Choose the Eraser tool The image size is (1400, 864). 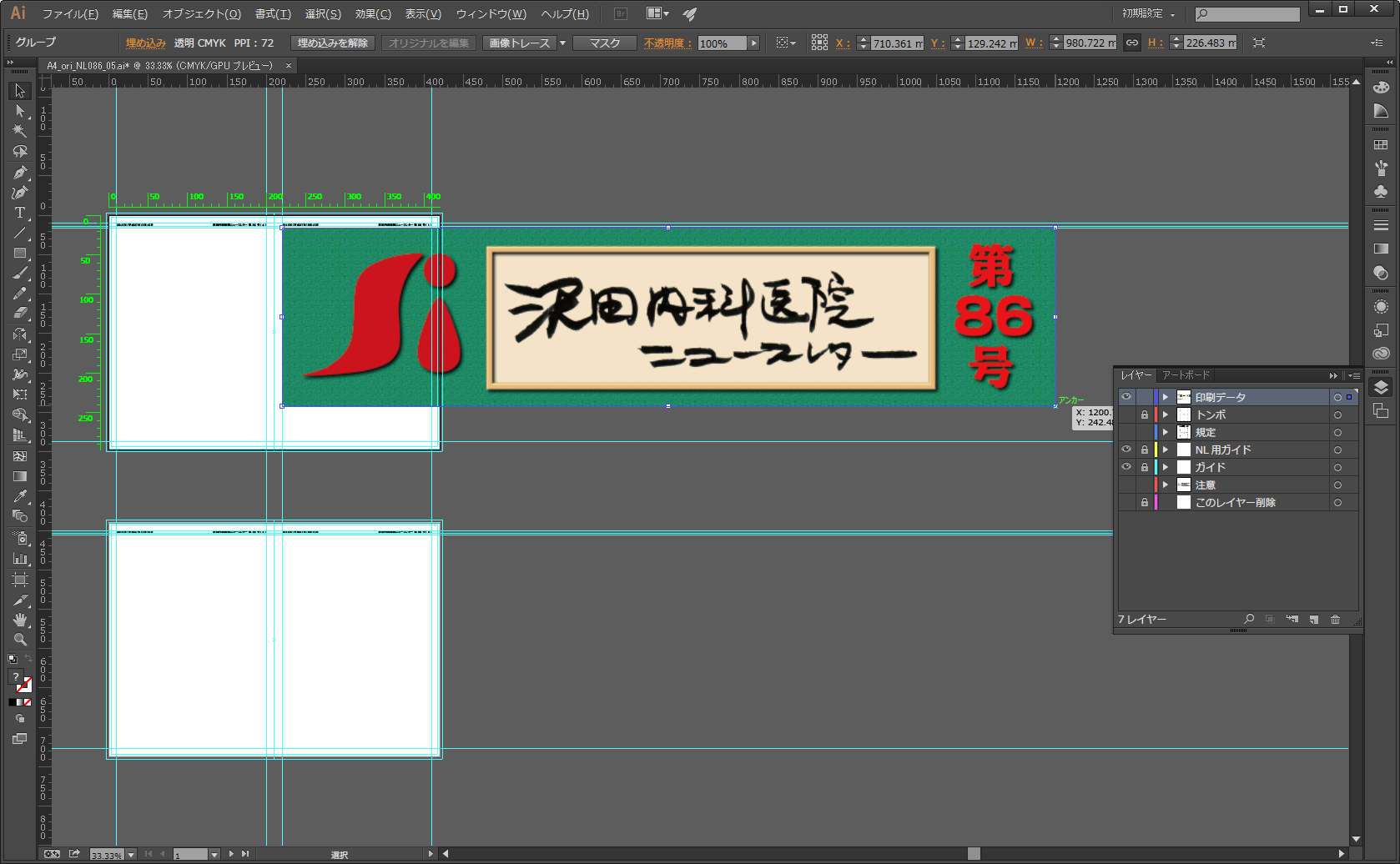click(x=20, y=314)
